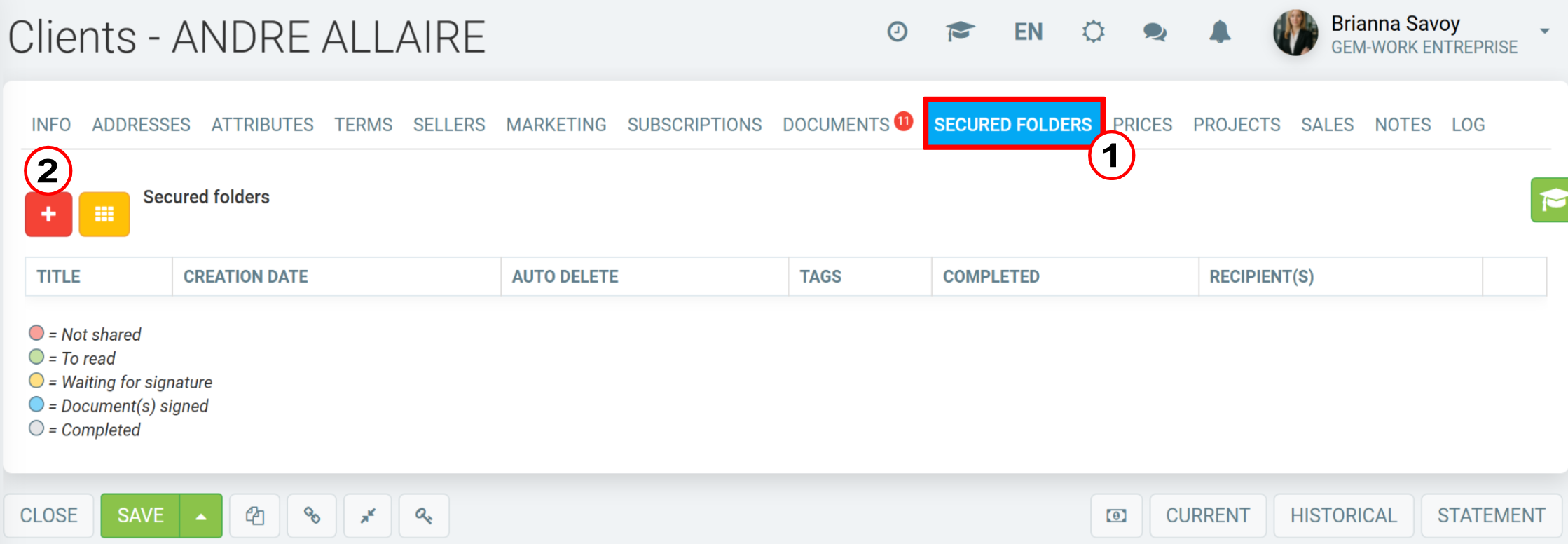This screenshot has height=544, width=1568.
Task: Open the Statement button
Action: point(1492,515)
